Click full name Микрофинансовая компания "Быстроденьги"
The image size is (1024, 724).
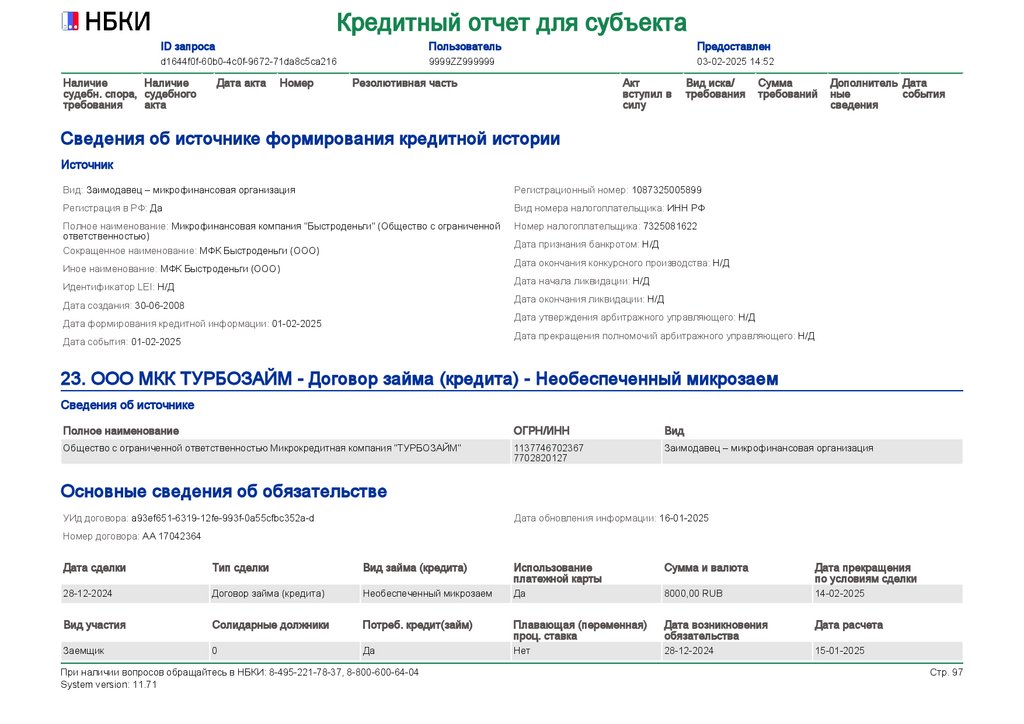click(281, 231)
